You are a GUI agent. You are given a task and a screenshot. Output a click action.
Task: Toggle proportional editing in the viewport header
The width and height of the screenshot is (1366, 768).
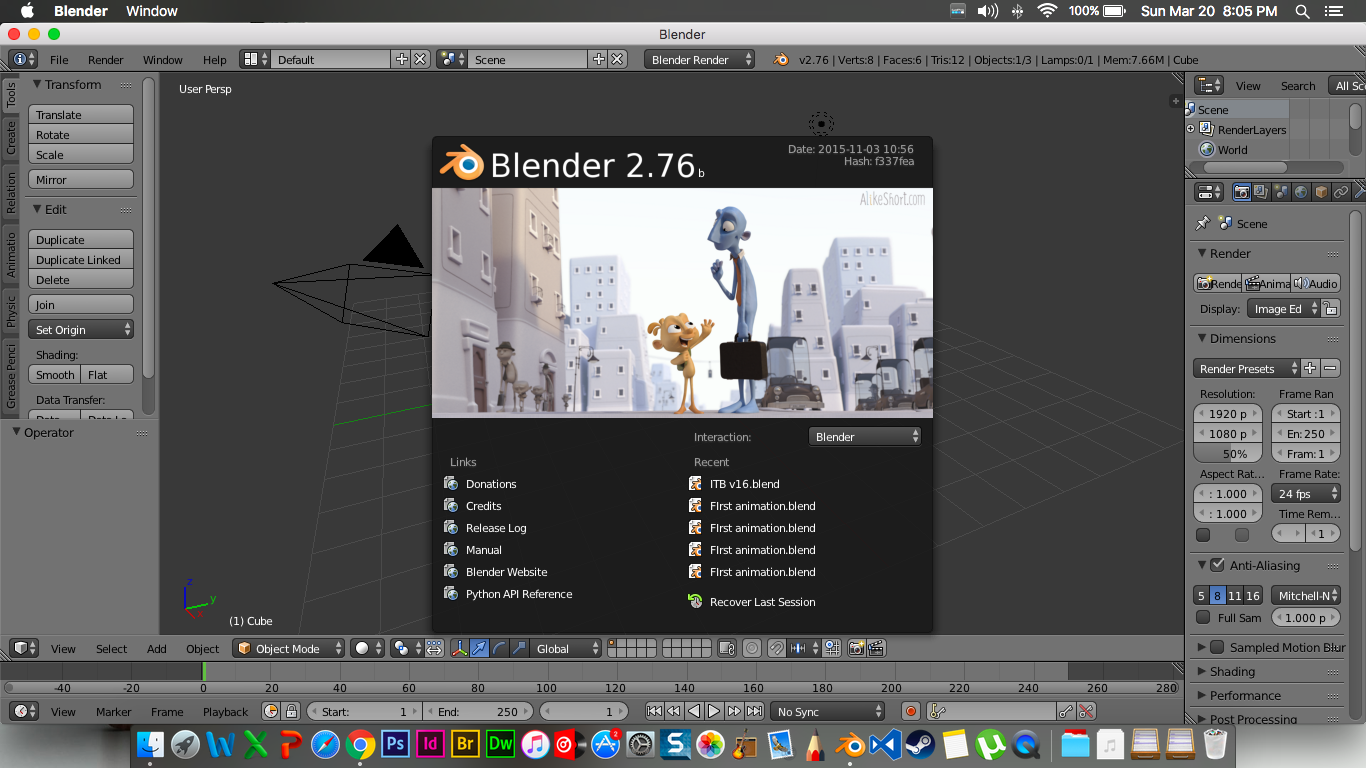tap(751, 648)
